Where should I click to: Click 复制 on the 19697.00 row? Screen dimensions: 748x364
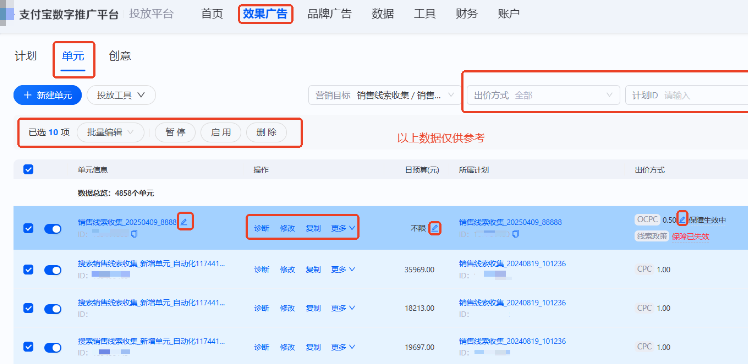click(313, 347)
